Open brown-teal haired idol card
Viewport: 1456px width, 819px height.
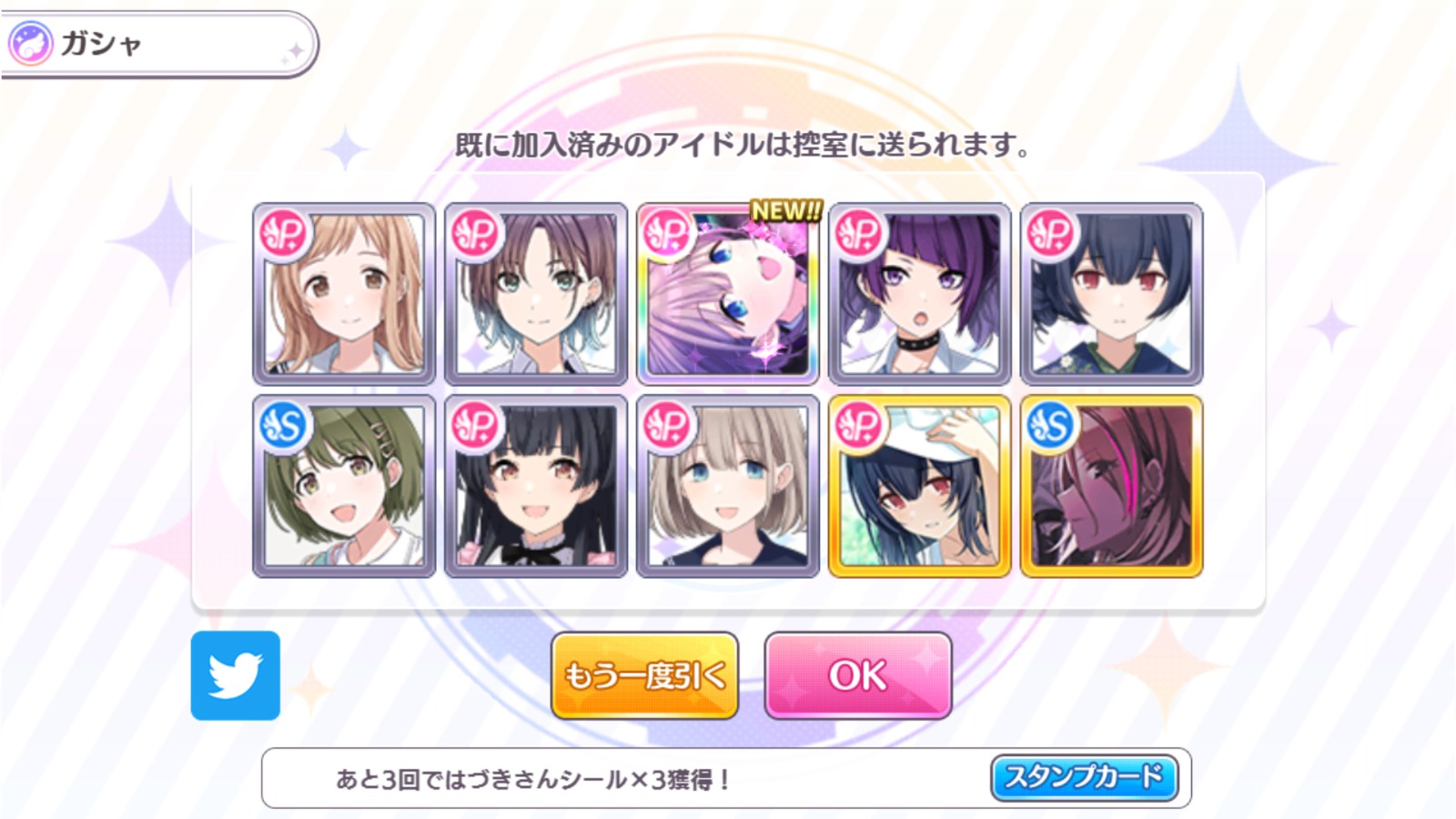[536, 294]
